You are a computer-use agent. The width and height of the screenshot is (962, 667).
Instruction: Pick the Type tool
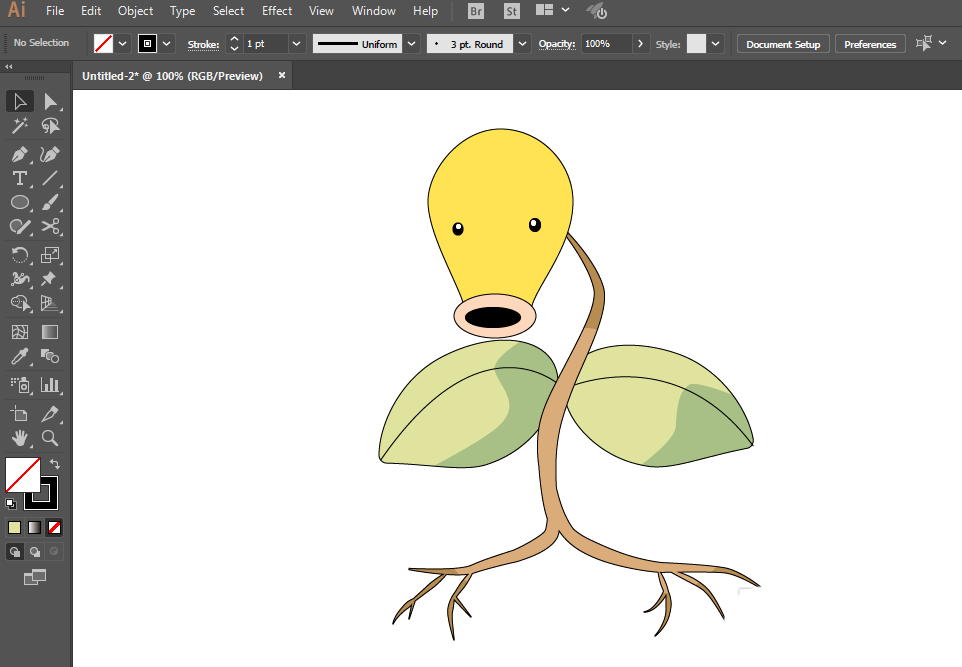[x=19, y=178]
